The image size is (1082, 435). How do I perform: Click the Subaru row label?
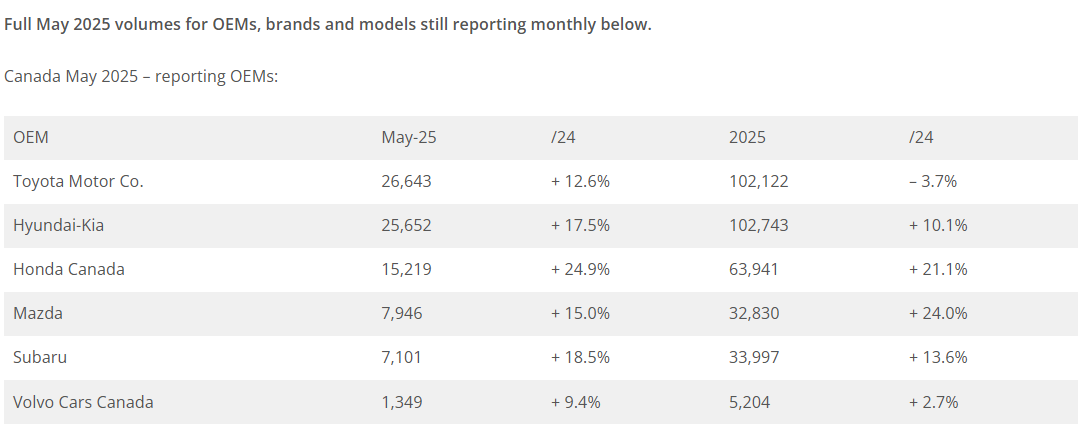(40, 358)
